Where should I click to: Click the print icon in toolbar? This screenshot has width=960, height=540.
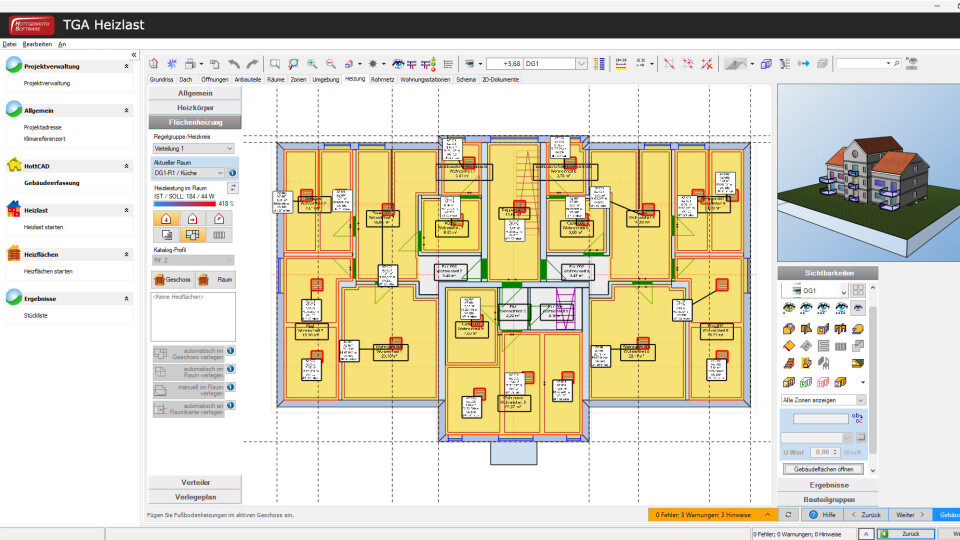(190, 63)
